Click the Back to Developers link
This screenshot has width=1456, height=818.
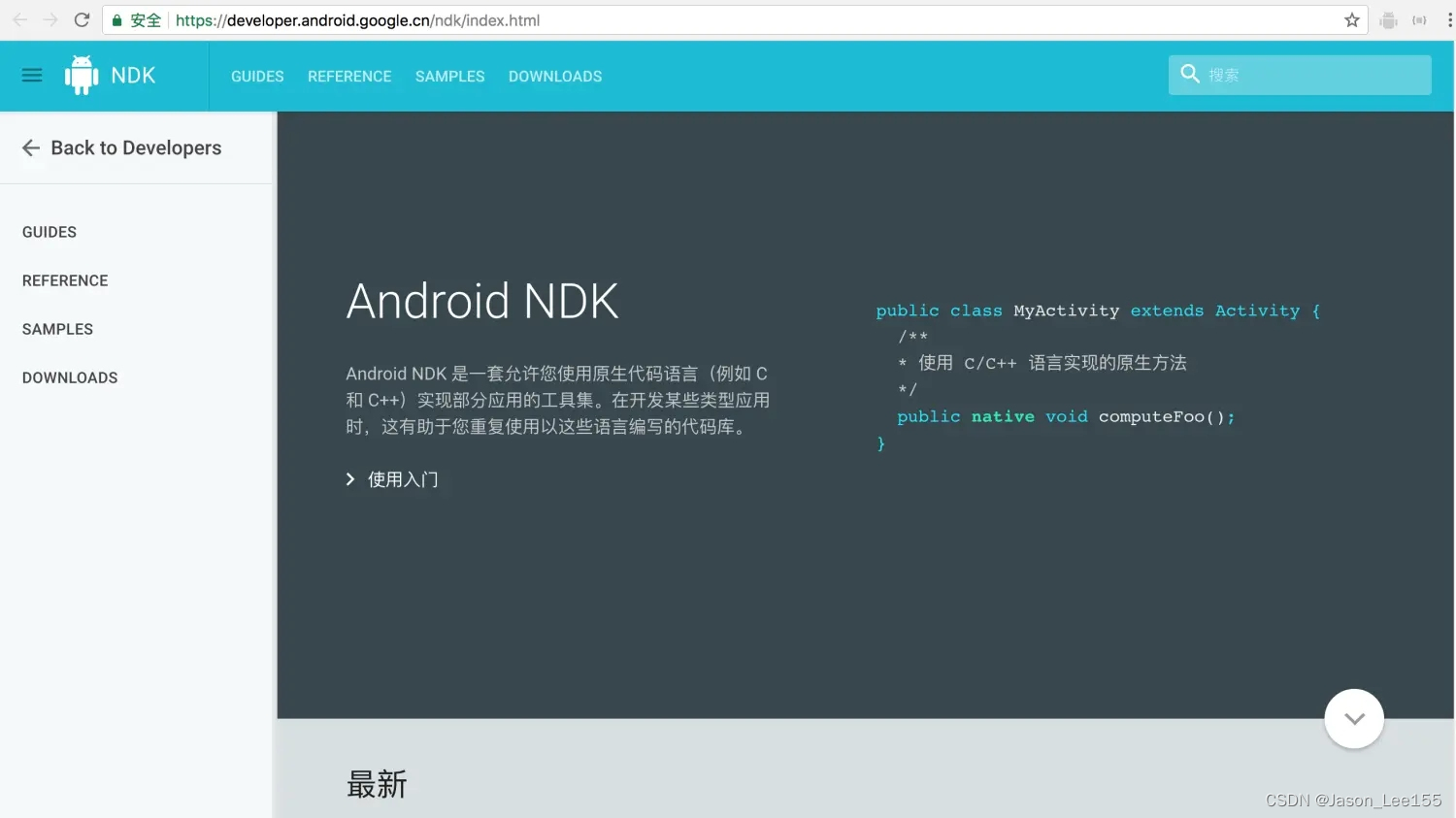(136, 147)
